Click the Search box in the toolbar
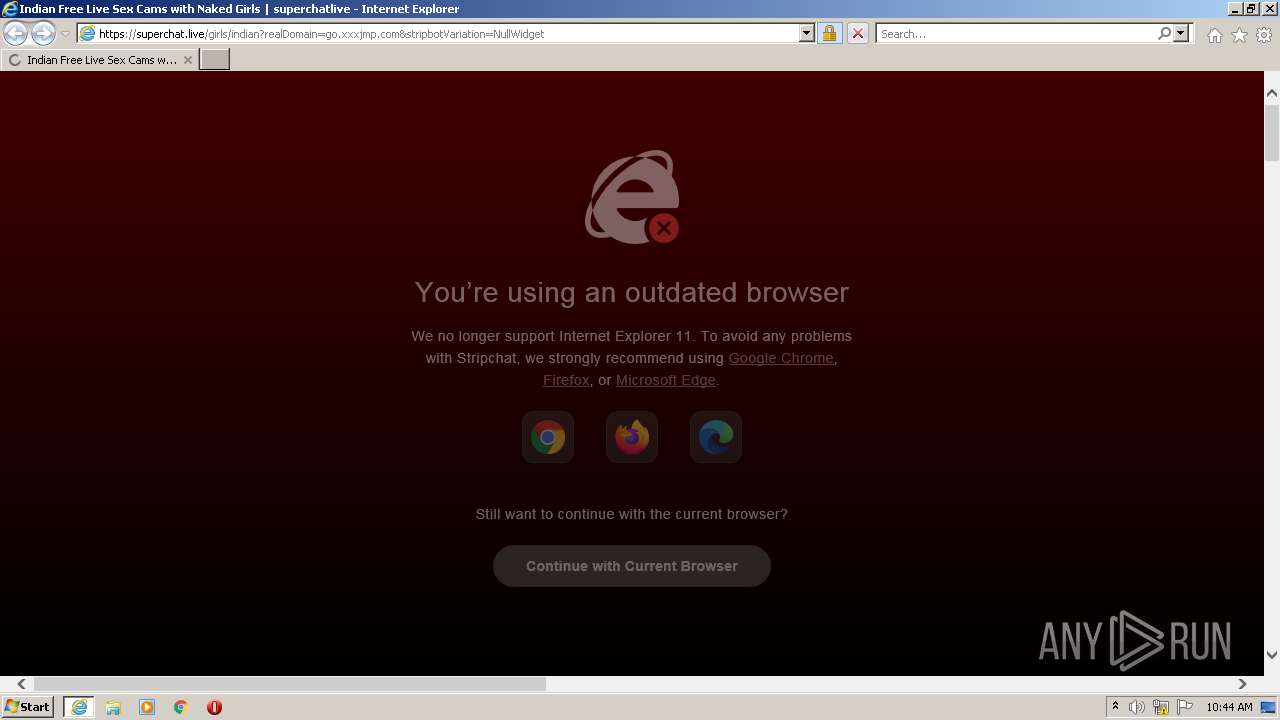Viewport: 1280px width, 720px height. pyautogui.click(x=1016, y=33)
